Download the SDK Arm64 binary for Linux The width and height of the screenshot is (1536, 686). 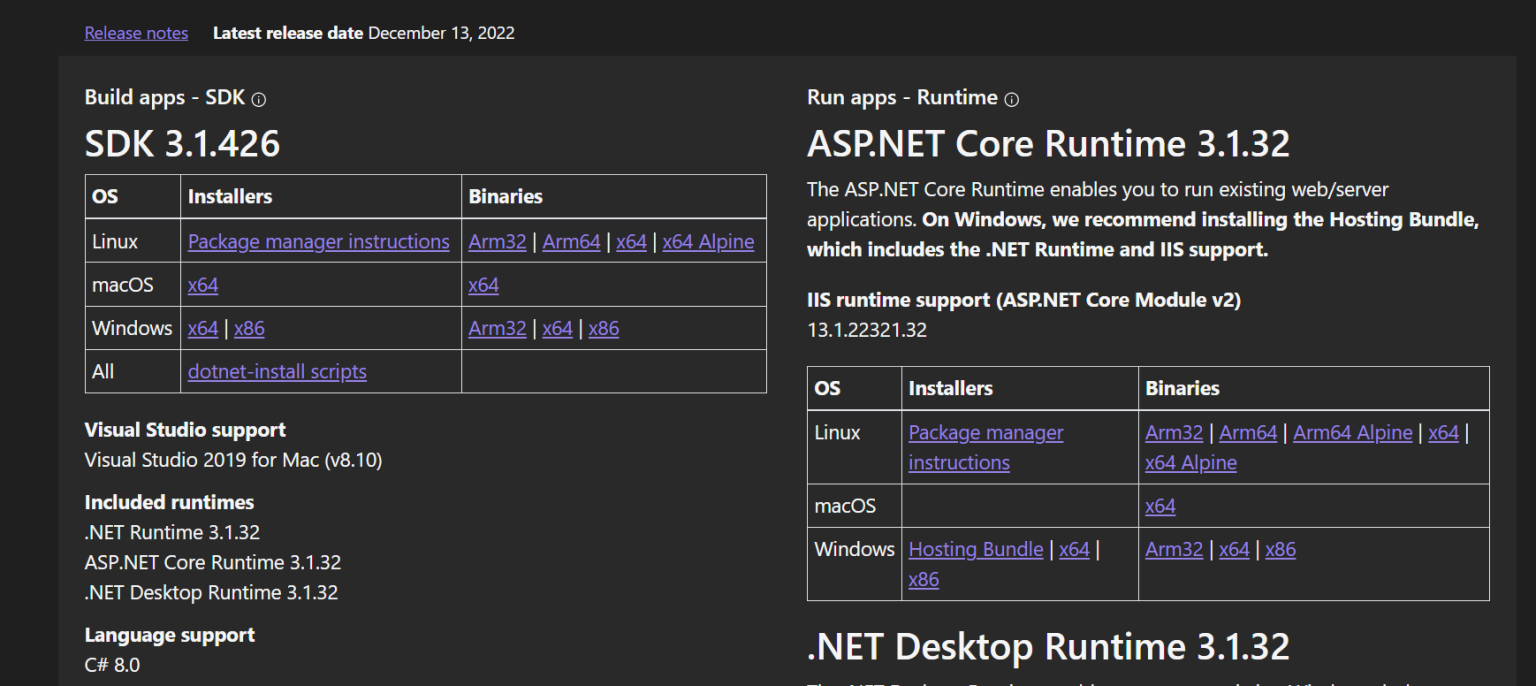[571, 241]
